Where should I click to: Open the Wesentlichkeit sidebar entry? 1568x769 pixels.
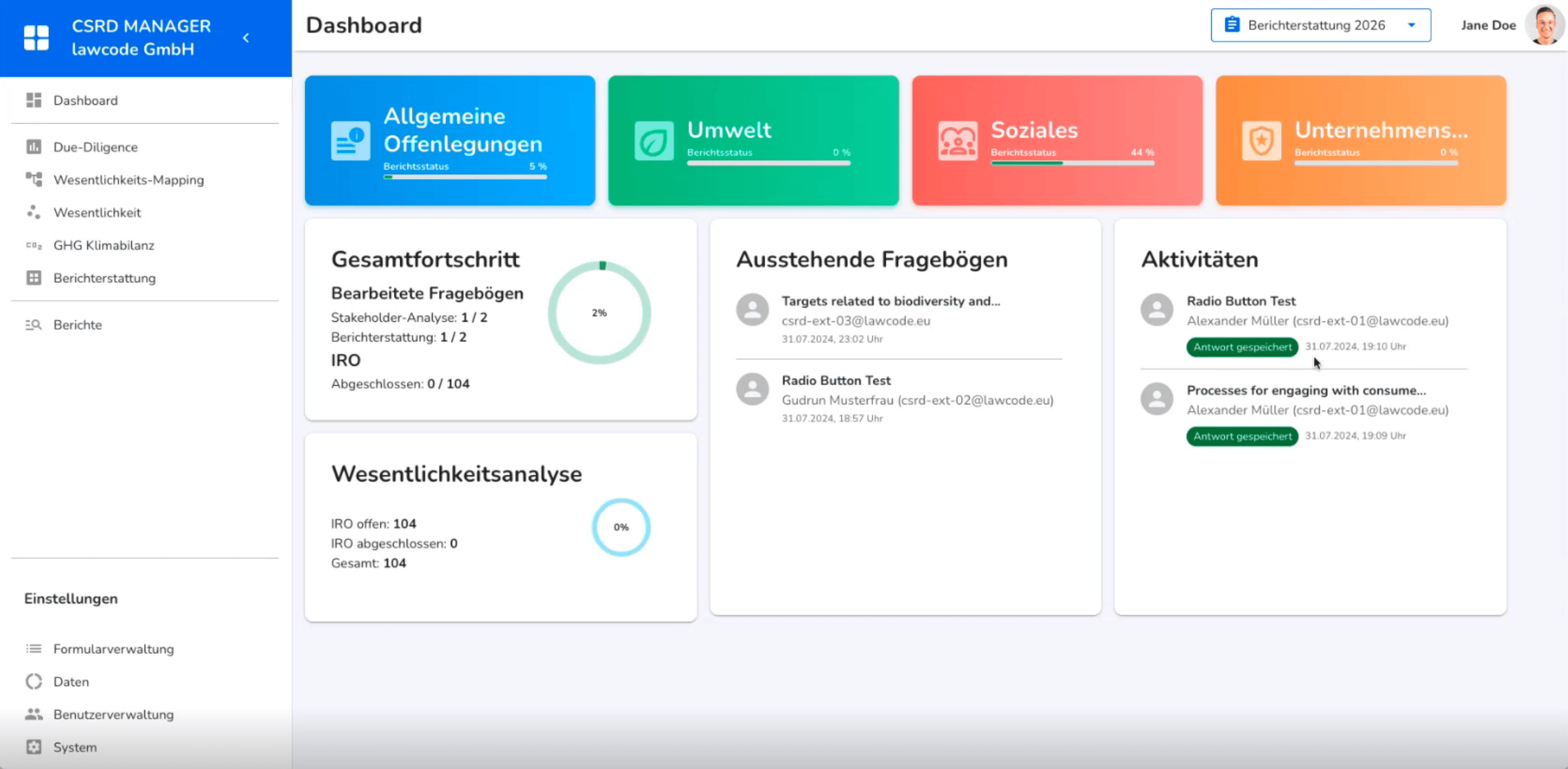point(98,212)
